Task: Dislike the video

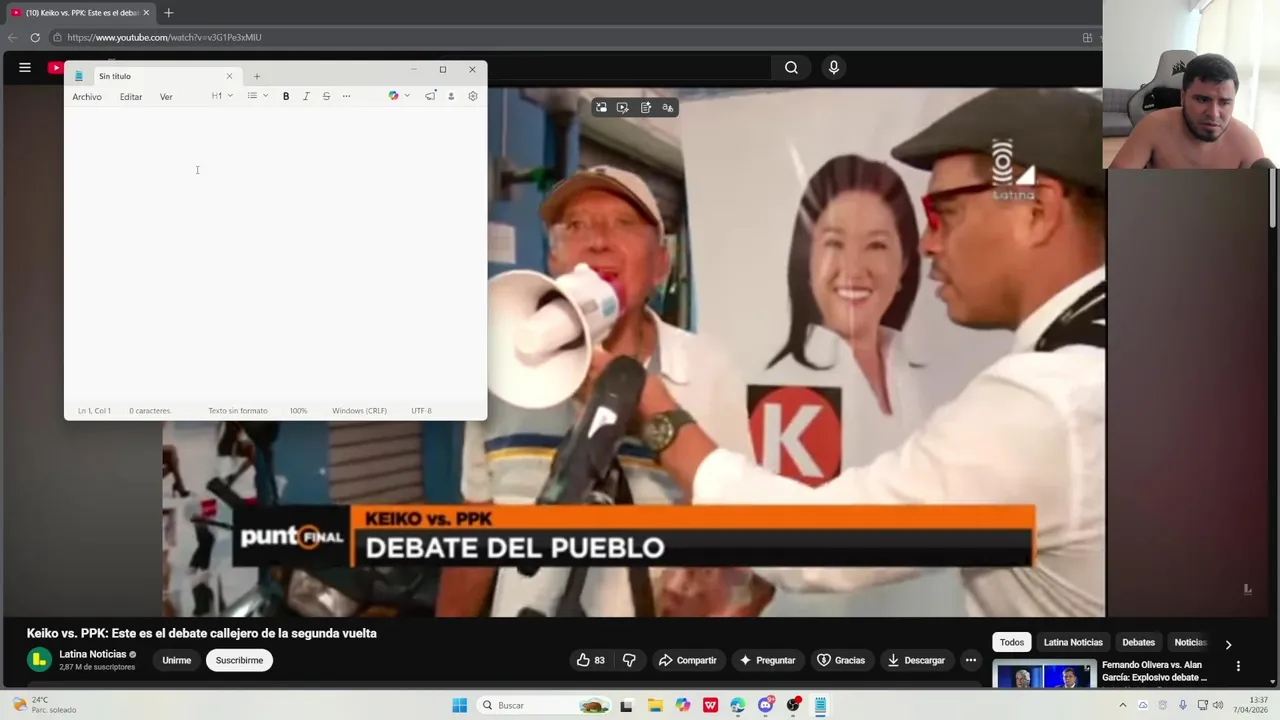Action: [x=629, y=660]
